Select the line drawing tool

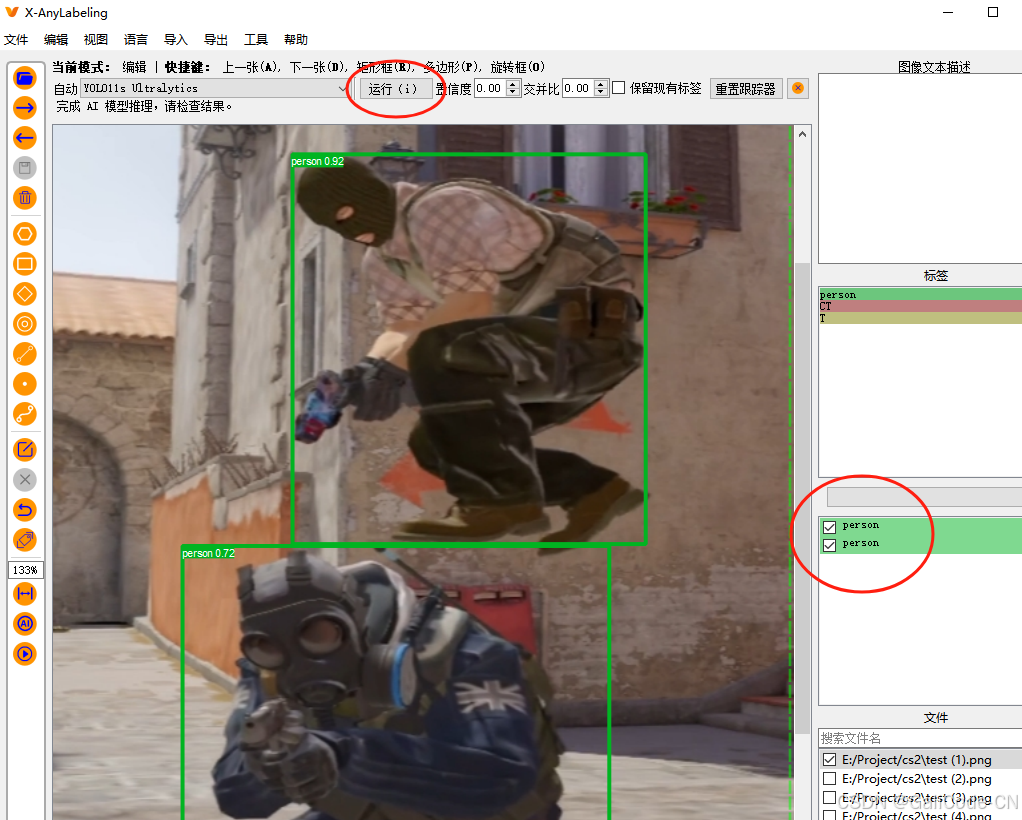click(25, 354)
